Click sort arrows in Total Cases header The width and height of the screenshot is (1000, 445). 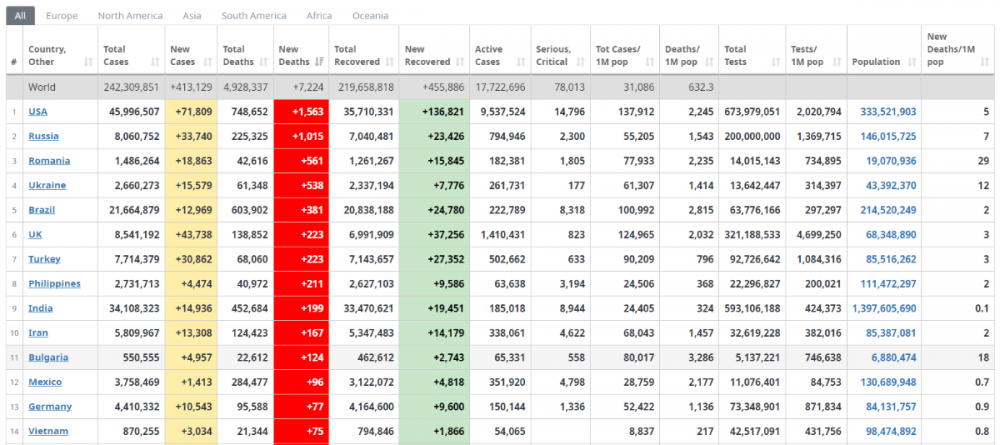155,62
